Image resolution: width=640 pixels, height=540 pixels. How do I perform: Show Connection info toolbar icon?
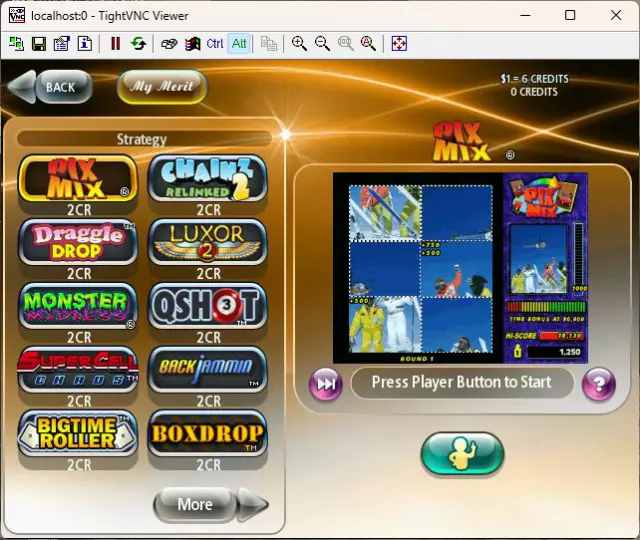(85, 43)
